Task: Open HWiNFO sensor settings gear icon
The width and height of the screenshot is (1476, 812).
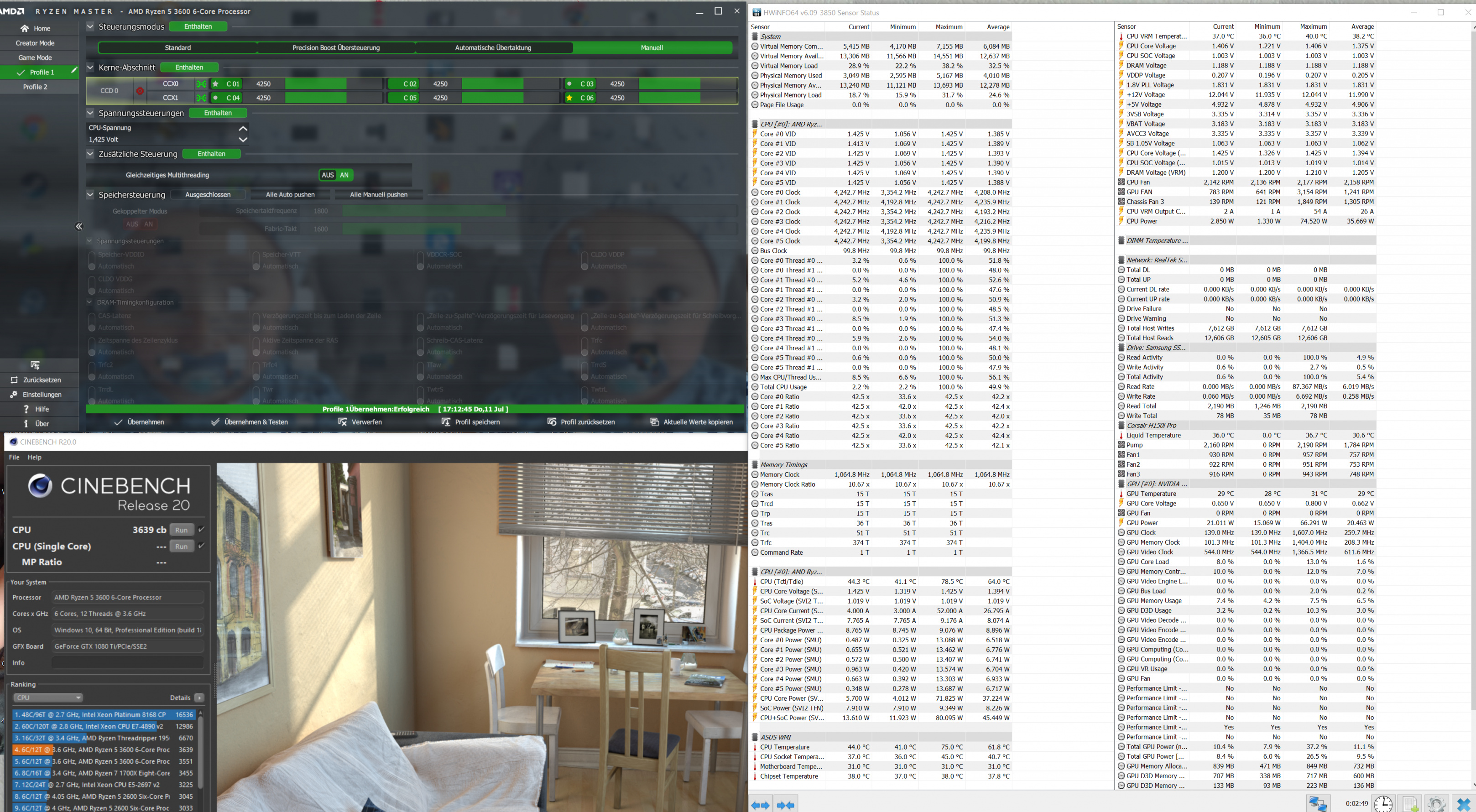Action: pos(1436,803)
